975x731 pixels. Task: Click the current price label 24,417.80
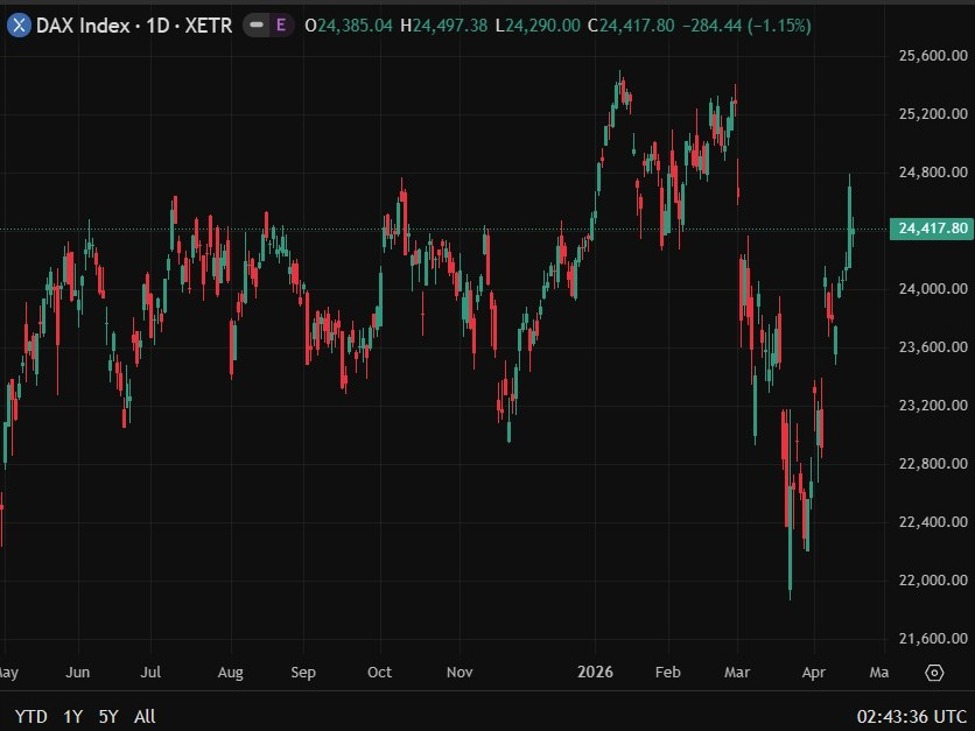click(932, 228)
